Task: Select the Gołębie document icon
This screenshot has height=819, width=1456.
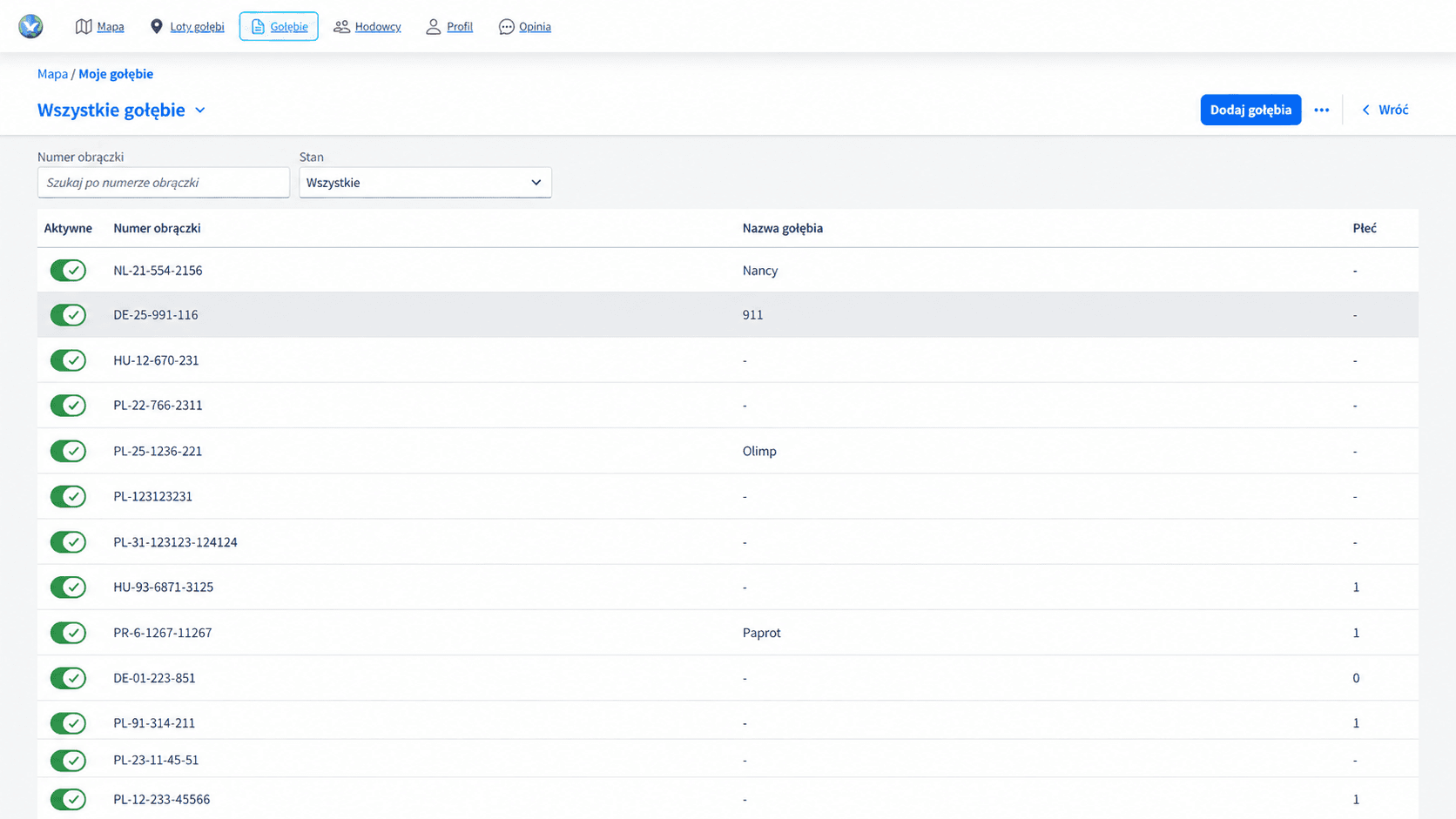Action: (258, 27)
